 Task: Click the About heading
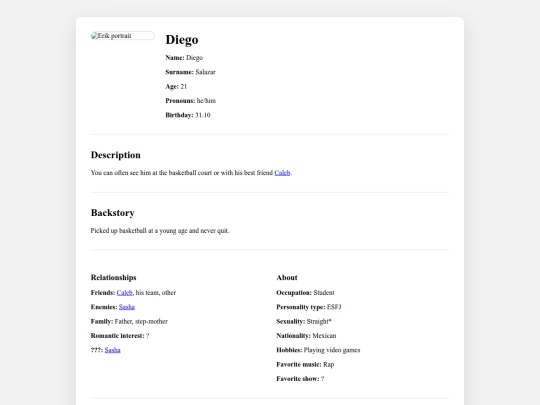coord(287,278)
